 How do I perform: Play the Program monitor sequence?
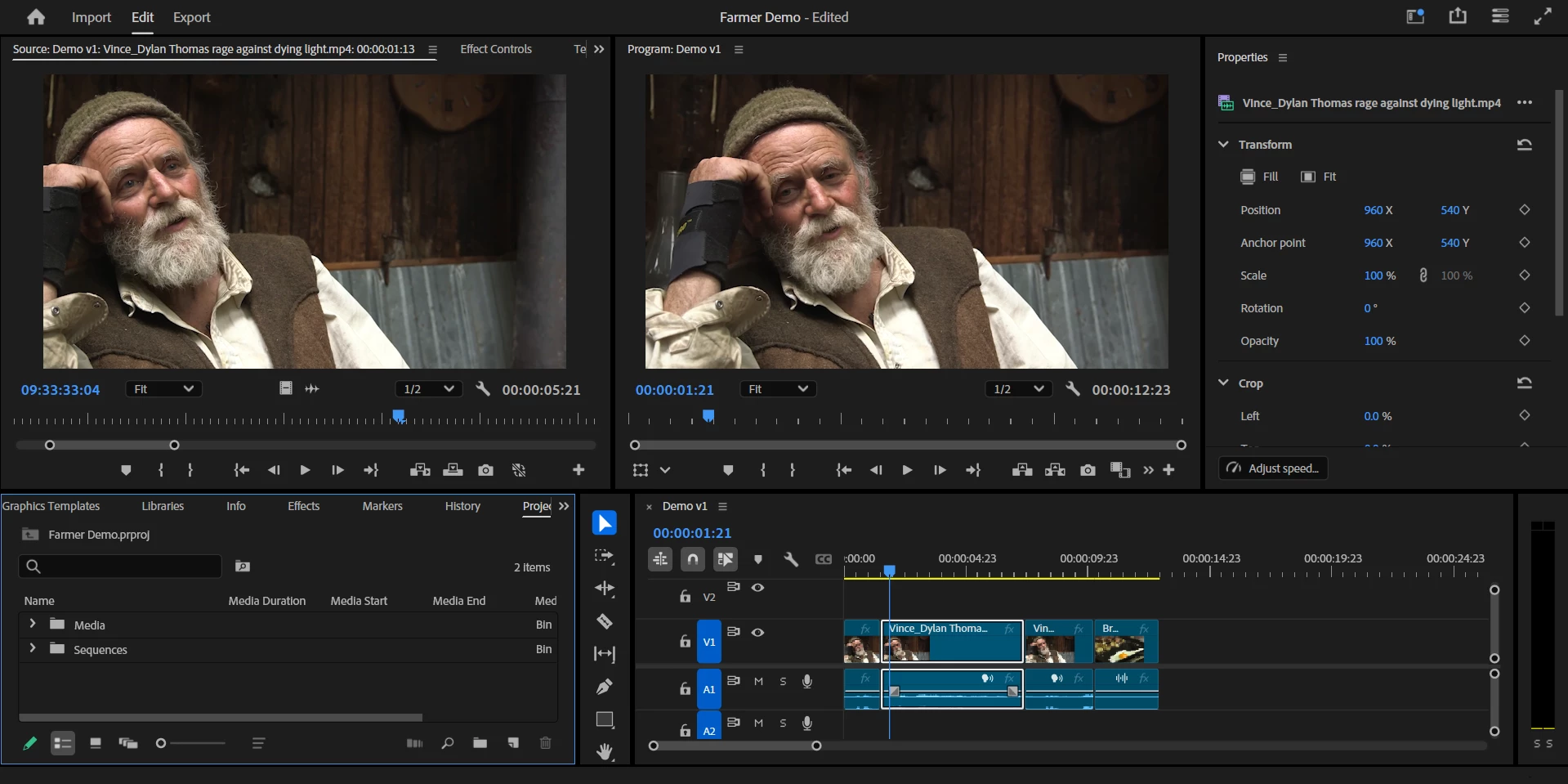pyautogui.click(x=907, y=470)
